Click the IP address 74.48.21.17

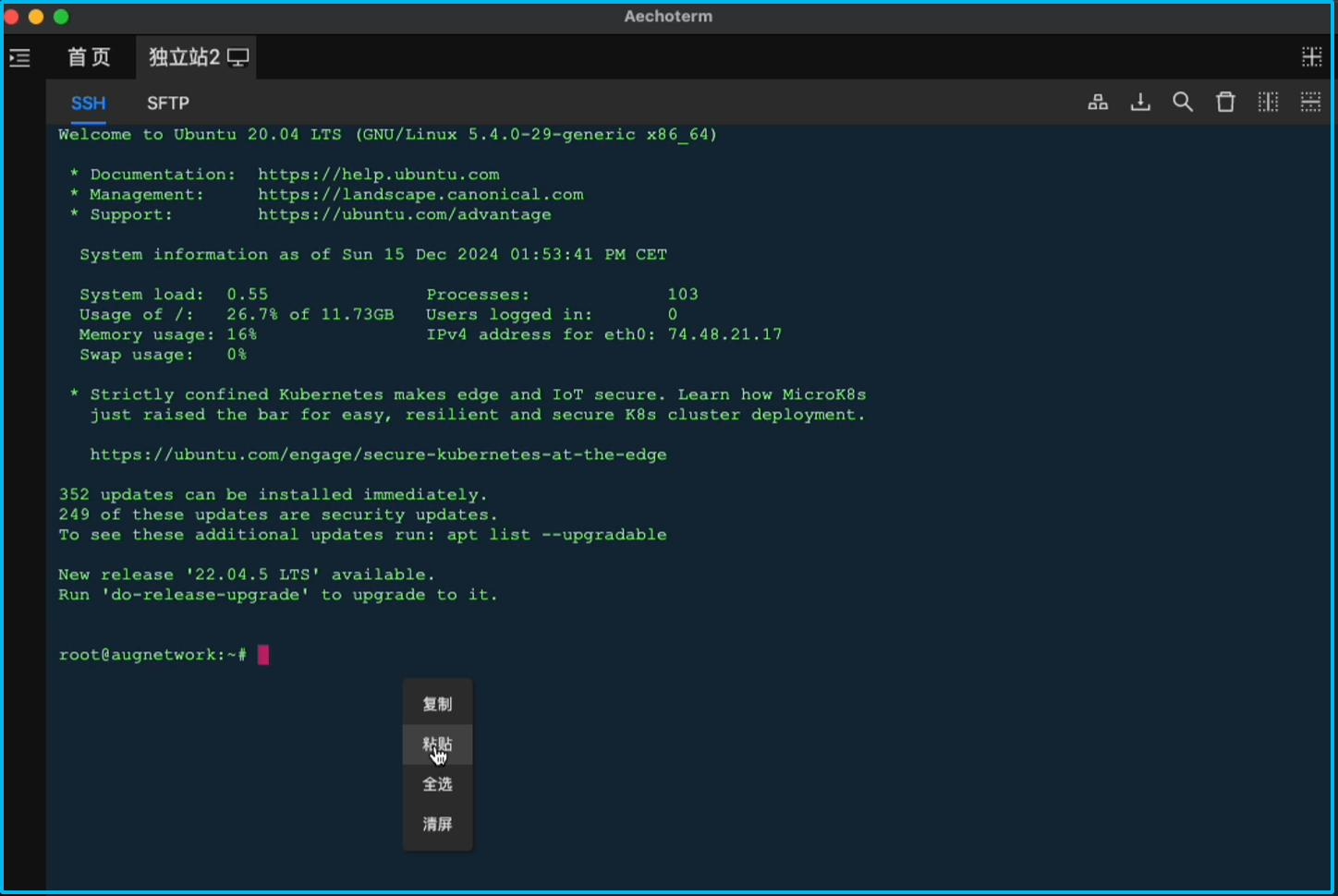click(x=724, y=334)
